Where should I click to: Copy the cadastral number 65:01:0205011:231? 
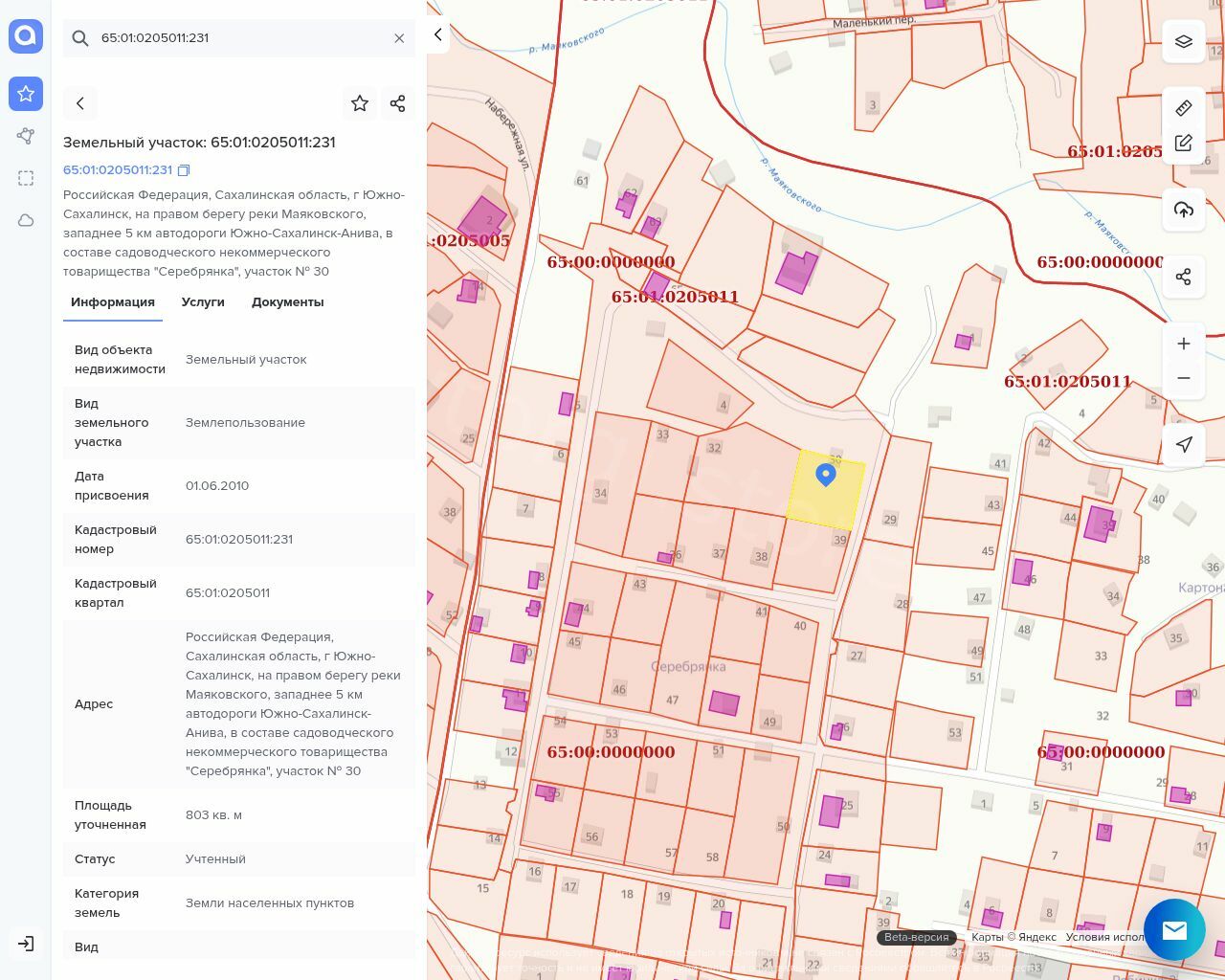click(185, 170)
